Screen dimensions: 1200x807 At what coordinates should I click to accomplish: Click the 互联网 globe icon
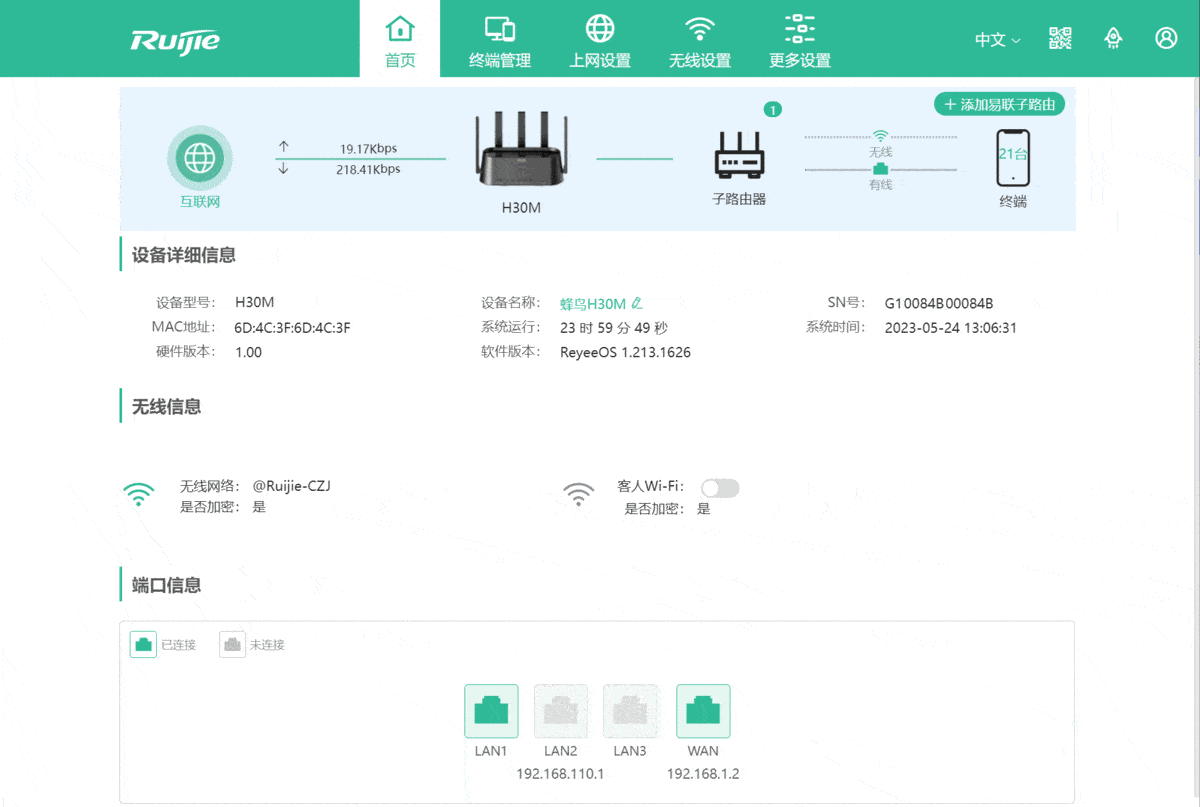200,158
